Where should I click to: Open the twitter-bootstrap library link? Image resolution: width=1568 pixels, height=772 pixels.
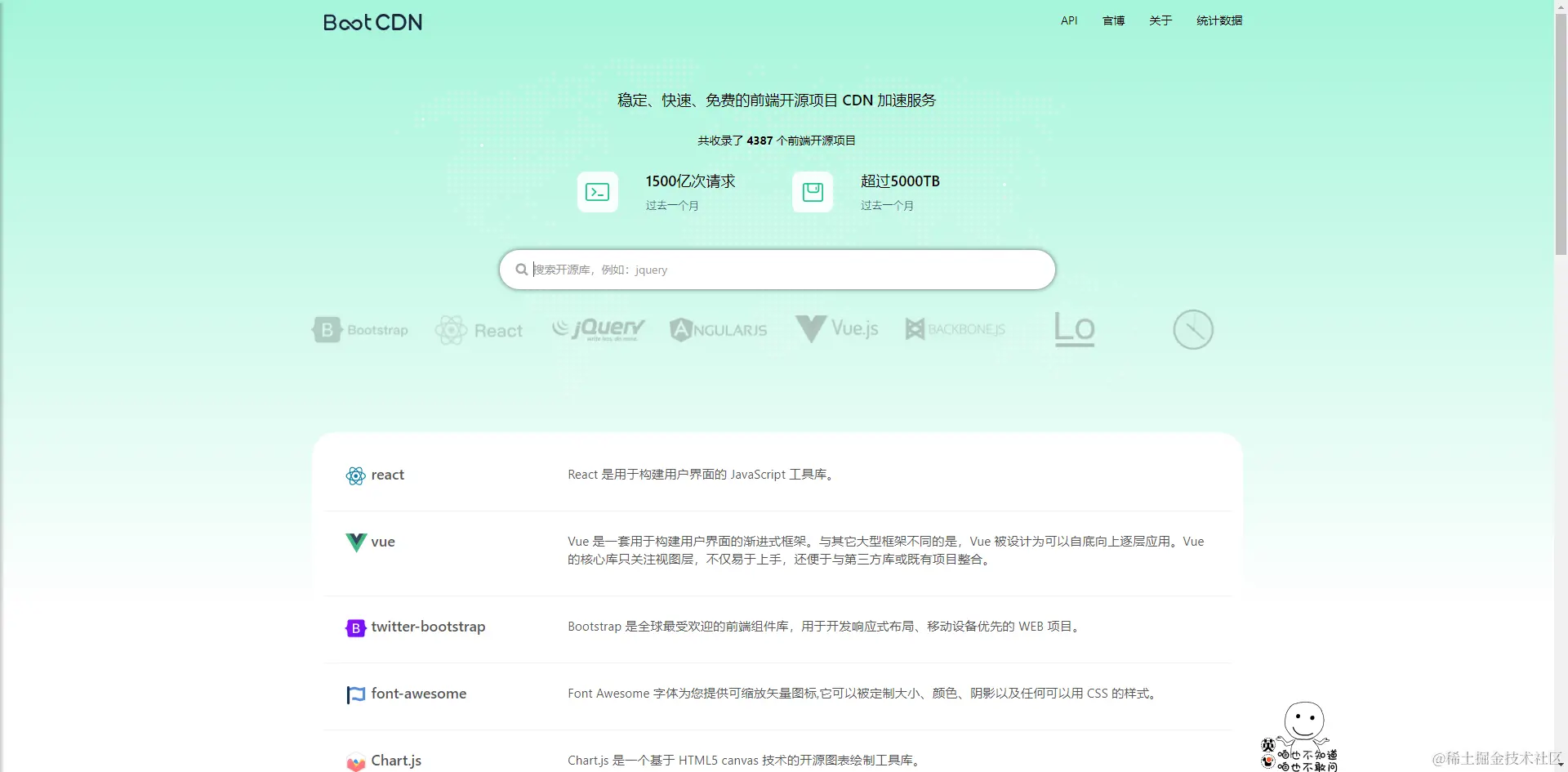pyautogui.click(x=428, y=627)
